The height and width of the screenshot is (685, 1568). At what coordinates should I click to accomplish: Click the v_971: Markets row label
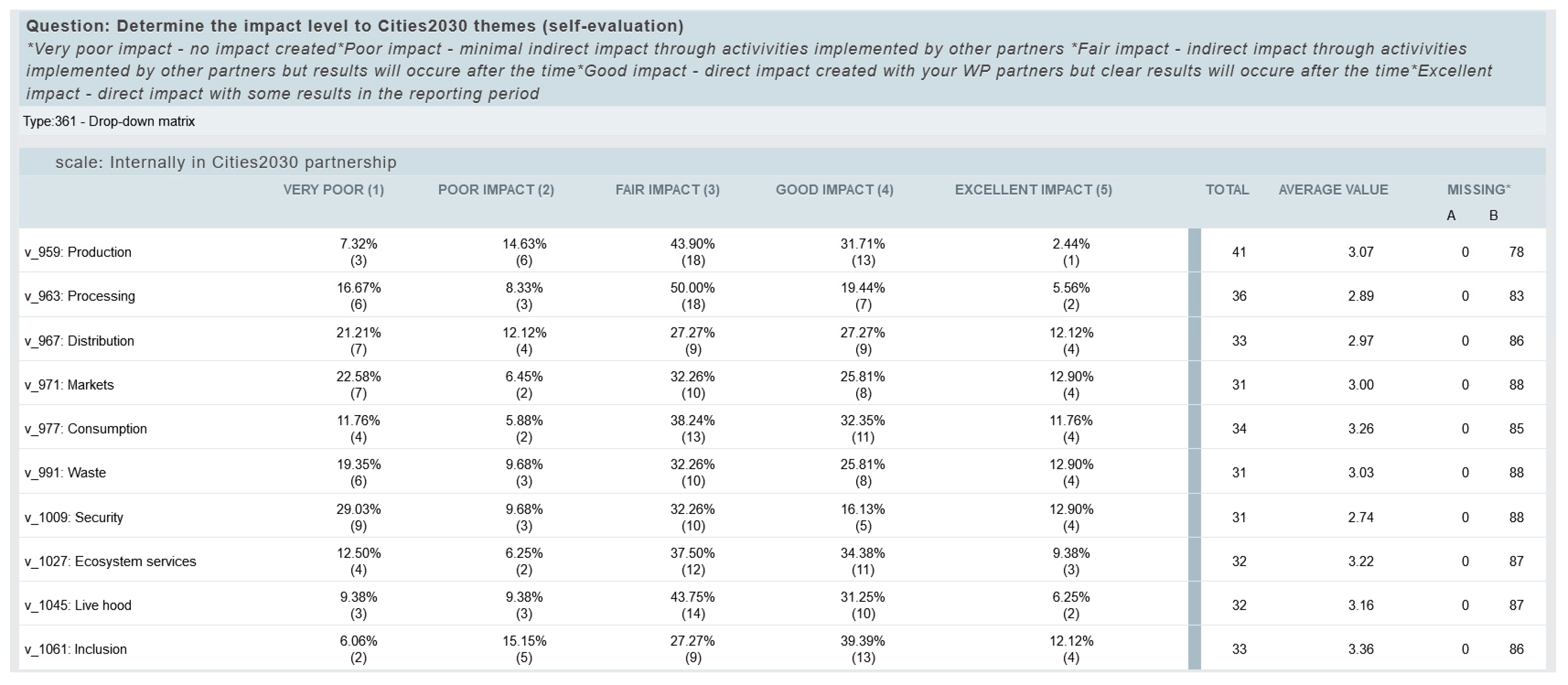click(70, 385)
